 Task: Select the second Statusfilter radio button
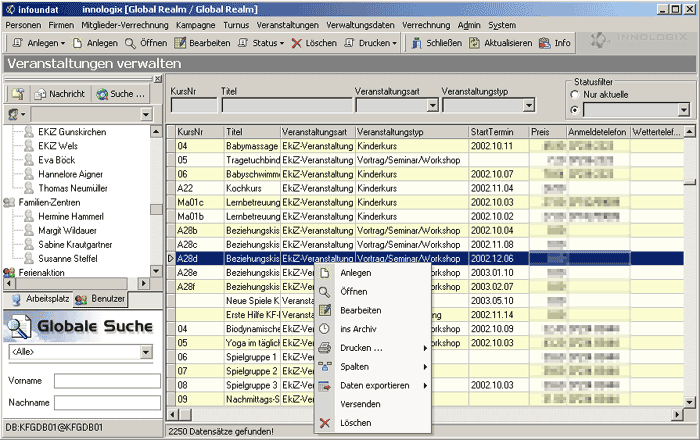[575, 110]
